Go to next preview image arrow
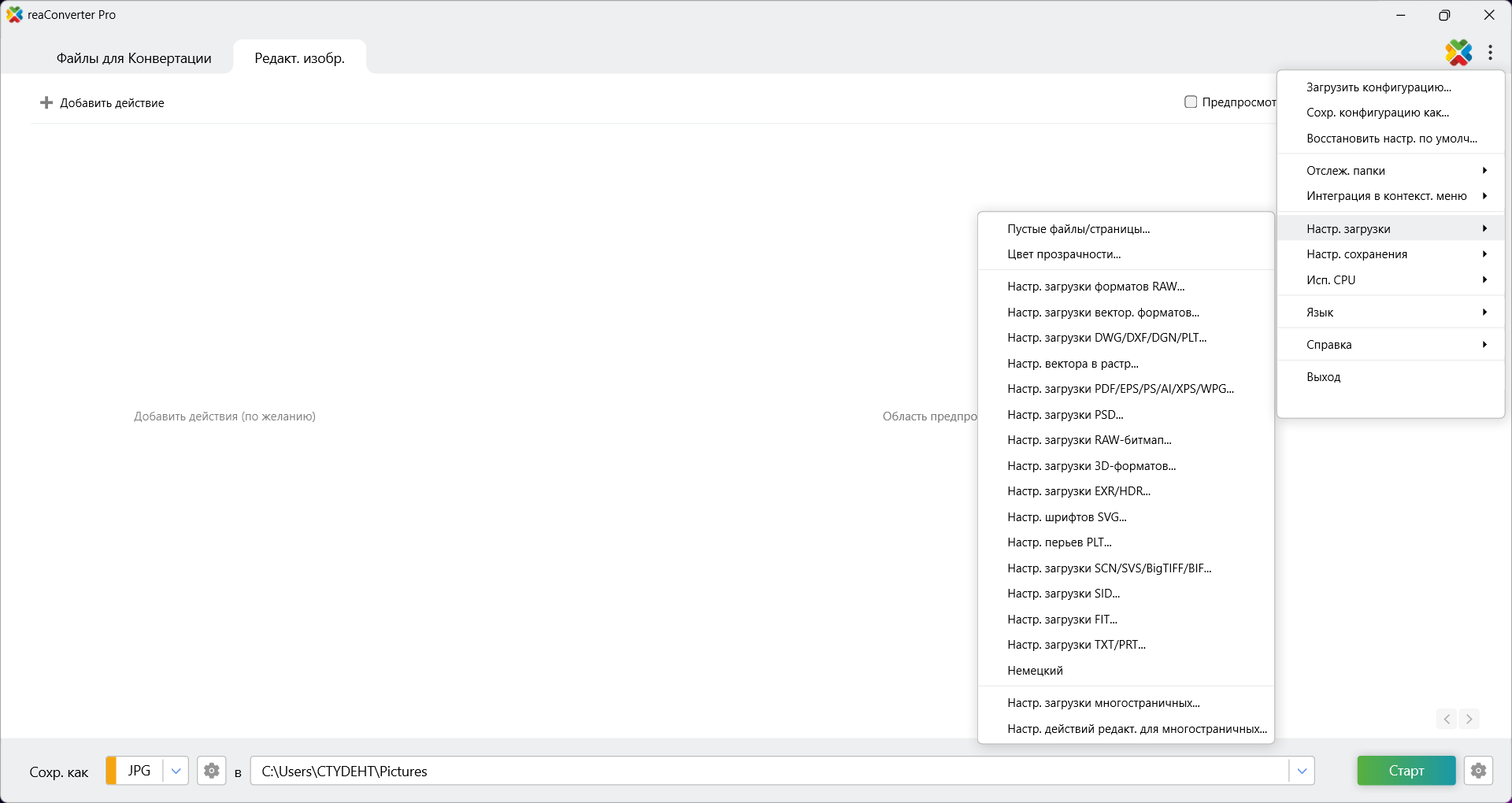The width and height of the screenshot is (1512, 803). pyautogui.click(x=1469, y=719)
